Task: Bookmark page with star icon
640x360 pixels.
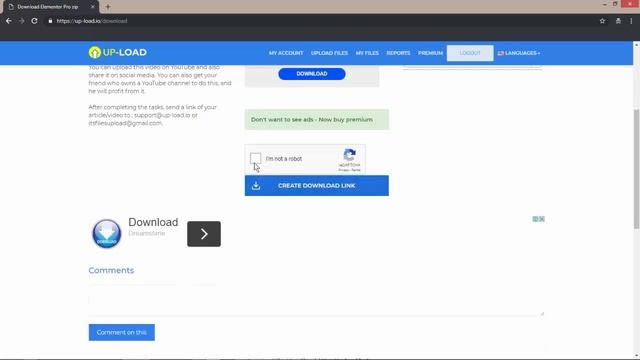Action: coord(602,21)
